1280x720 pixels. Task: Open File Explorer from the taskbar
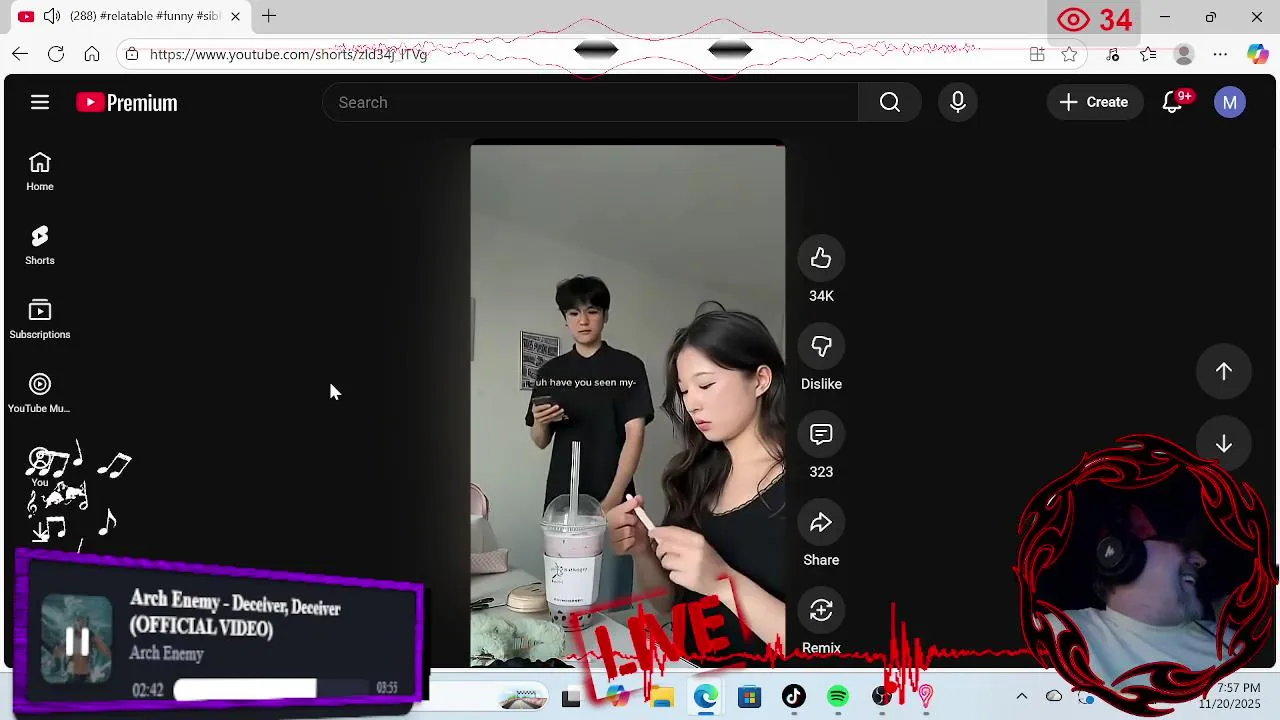click(x=661, y=698)
